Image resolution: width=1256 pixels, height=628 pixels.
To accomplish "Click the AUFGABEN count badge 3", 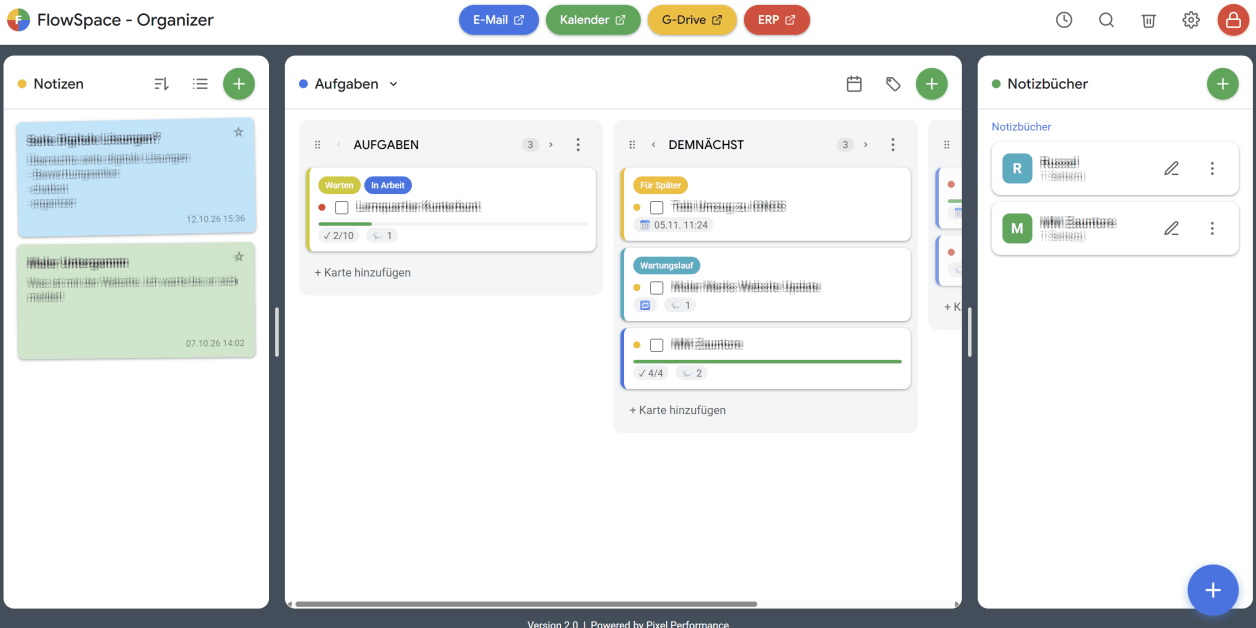I will [x=530, y=145].
